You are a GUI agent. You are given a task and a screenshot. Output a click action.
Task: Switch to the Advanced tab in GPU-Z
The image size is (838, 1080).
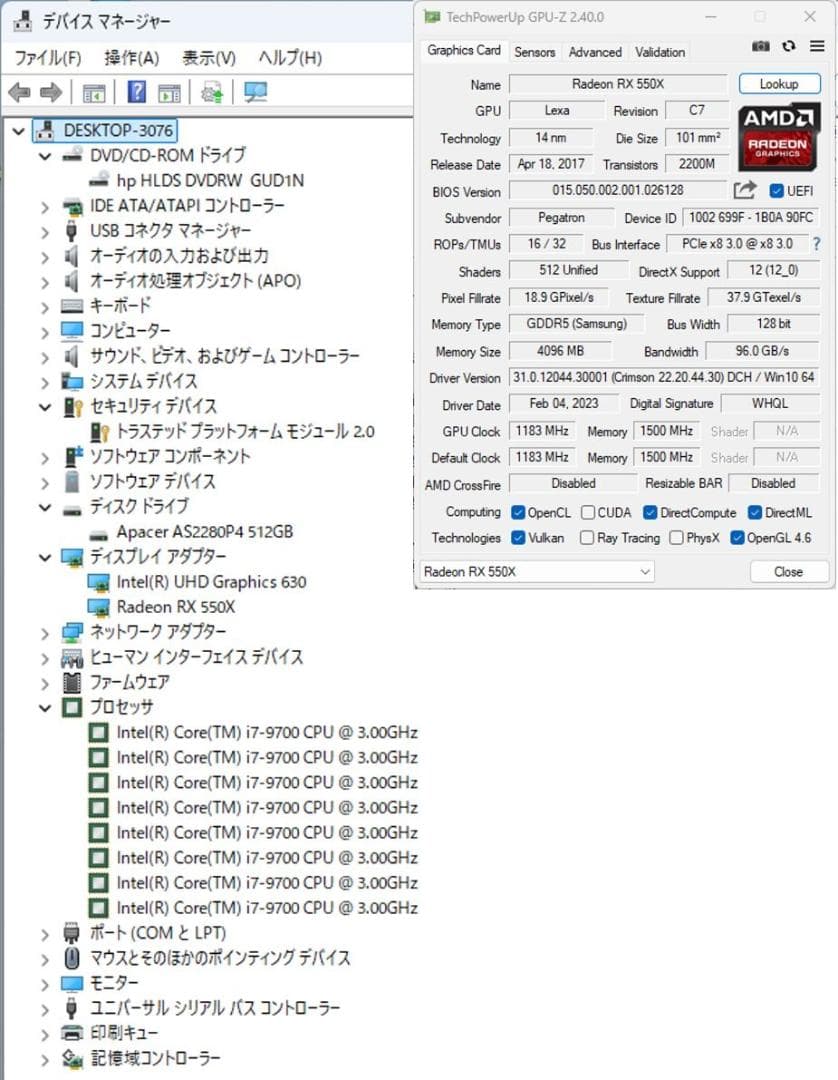pyautogui.click(x=595, y=52)
